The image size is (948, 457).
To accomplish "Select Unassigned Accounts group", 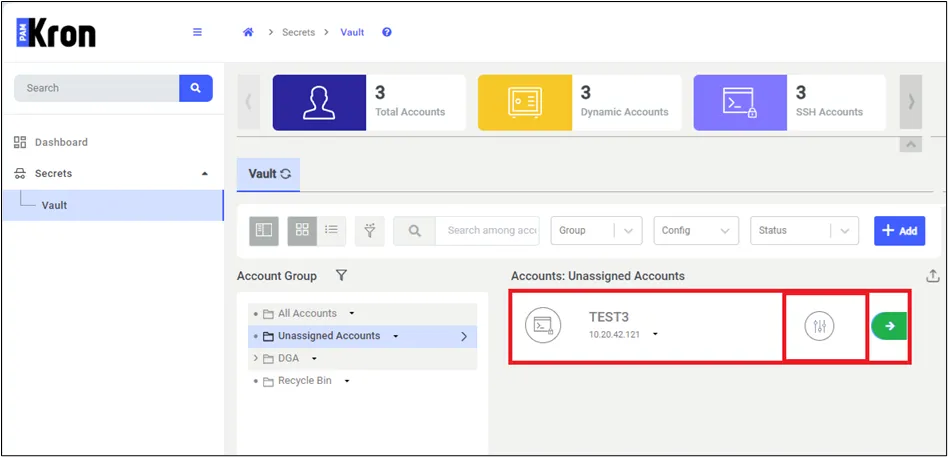I will click(329, 336).
